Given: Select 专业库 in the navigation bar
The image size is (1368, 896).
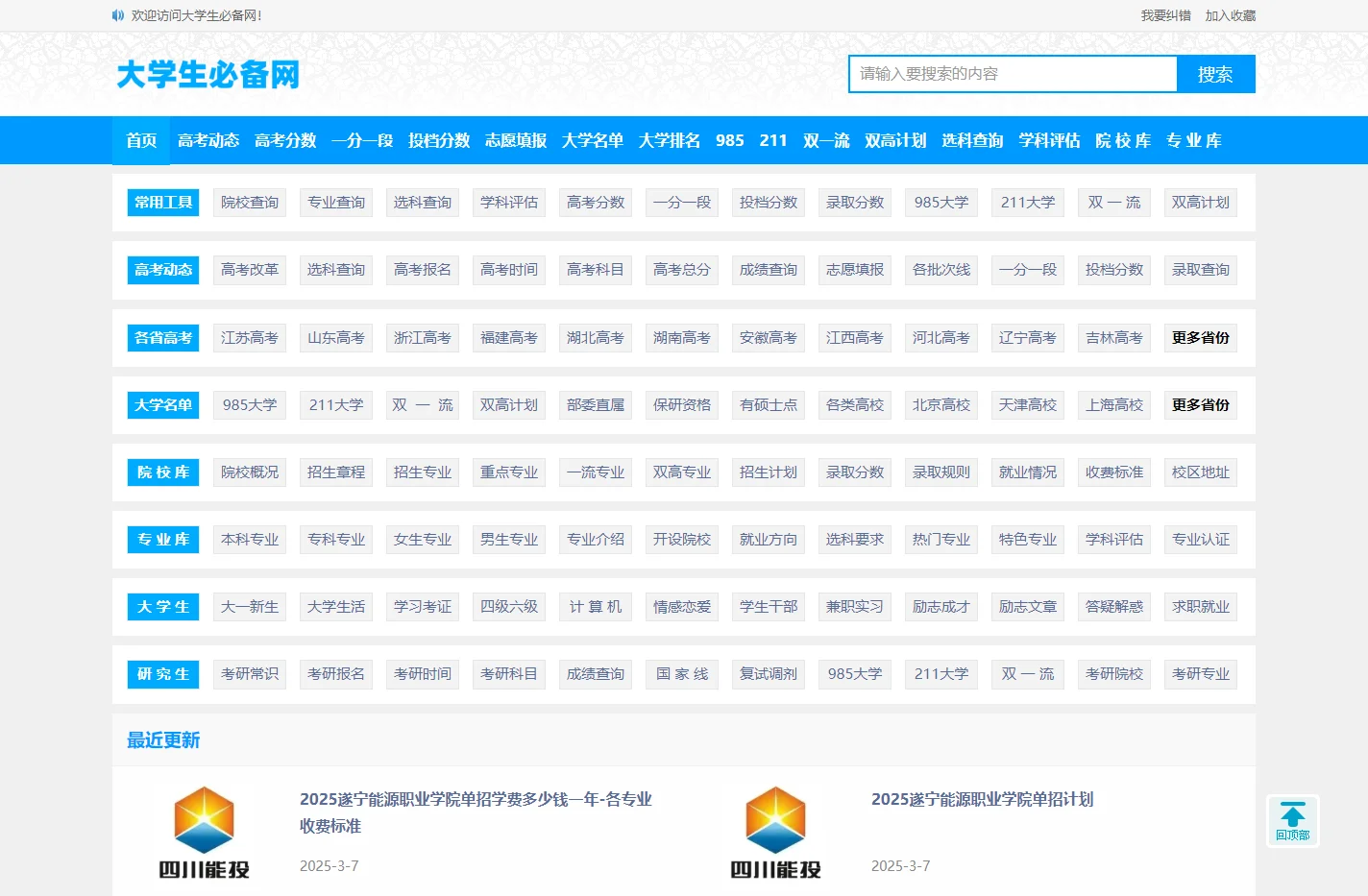Looking at the screenshot, I should click(x=1193, y=140).
